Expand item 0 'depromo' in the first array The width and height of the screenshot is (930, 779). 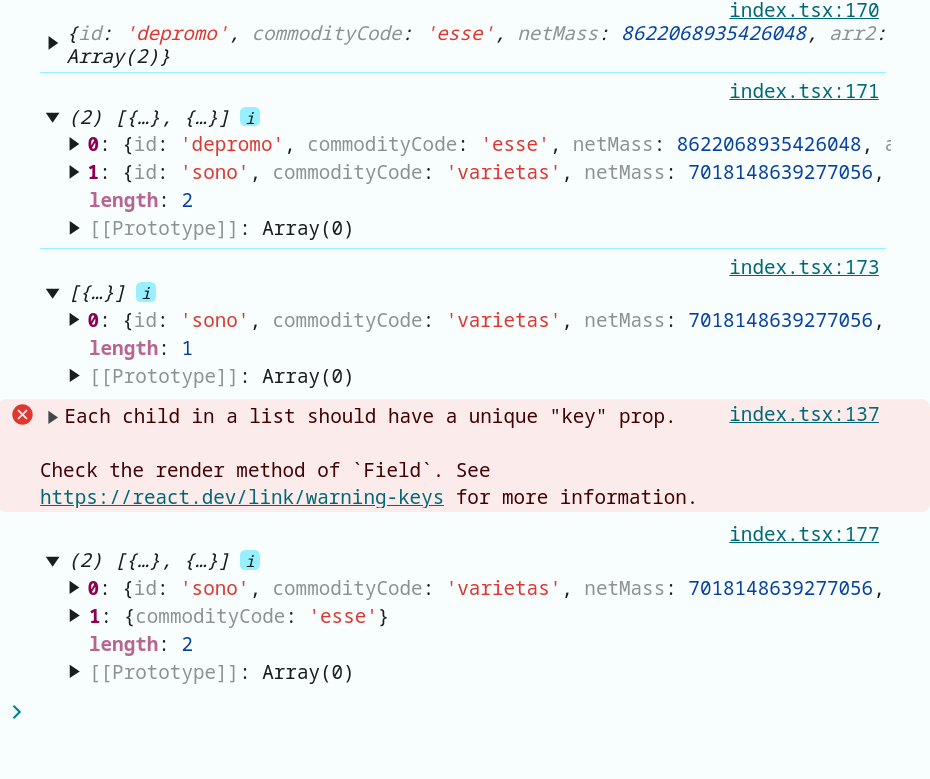(x=74, y=144)
